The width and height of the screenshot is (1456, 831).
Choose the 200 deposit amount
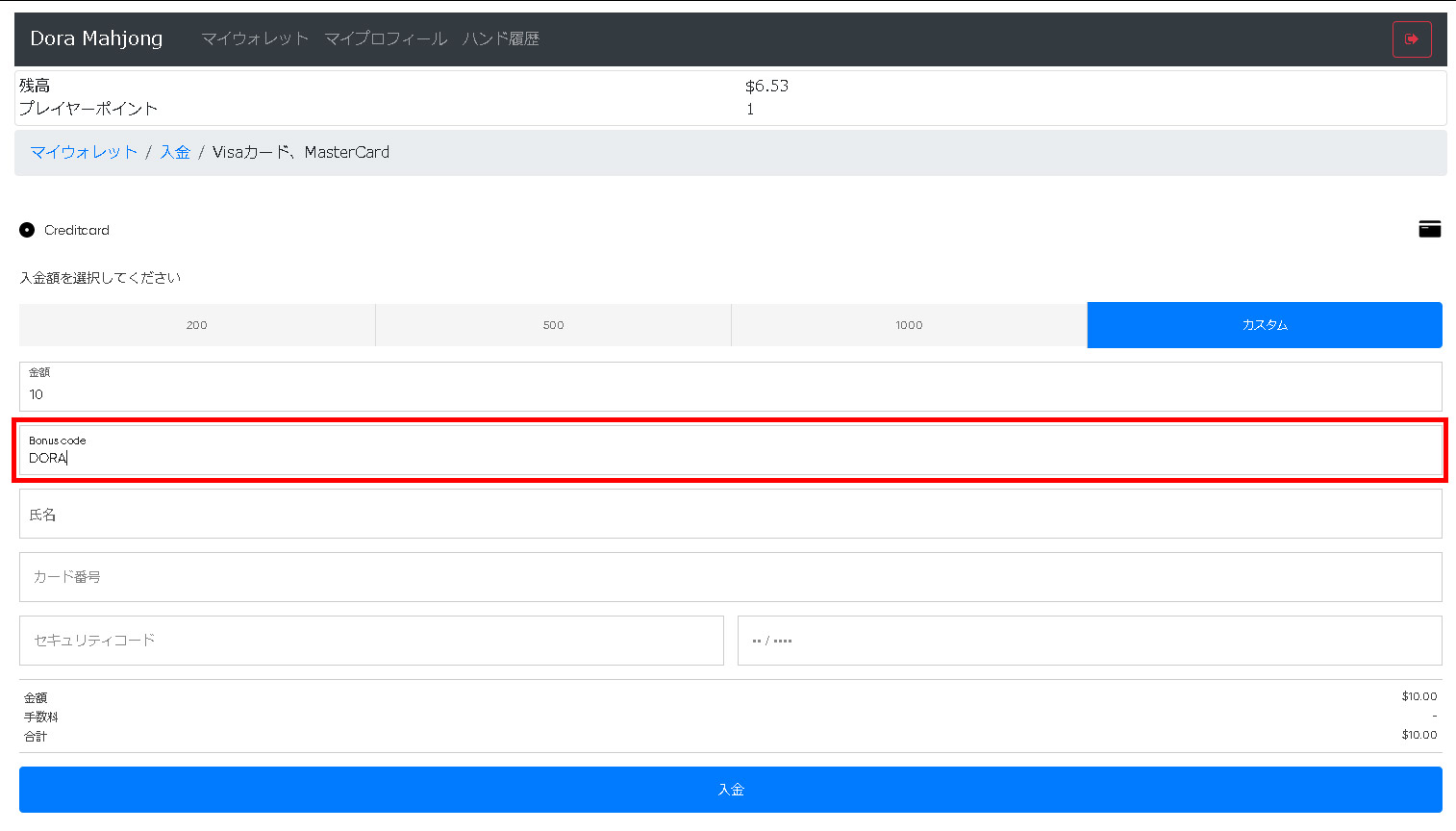click(197, 325)
